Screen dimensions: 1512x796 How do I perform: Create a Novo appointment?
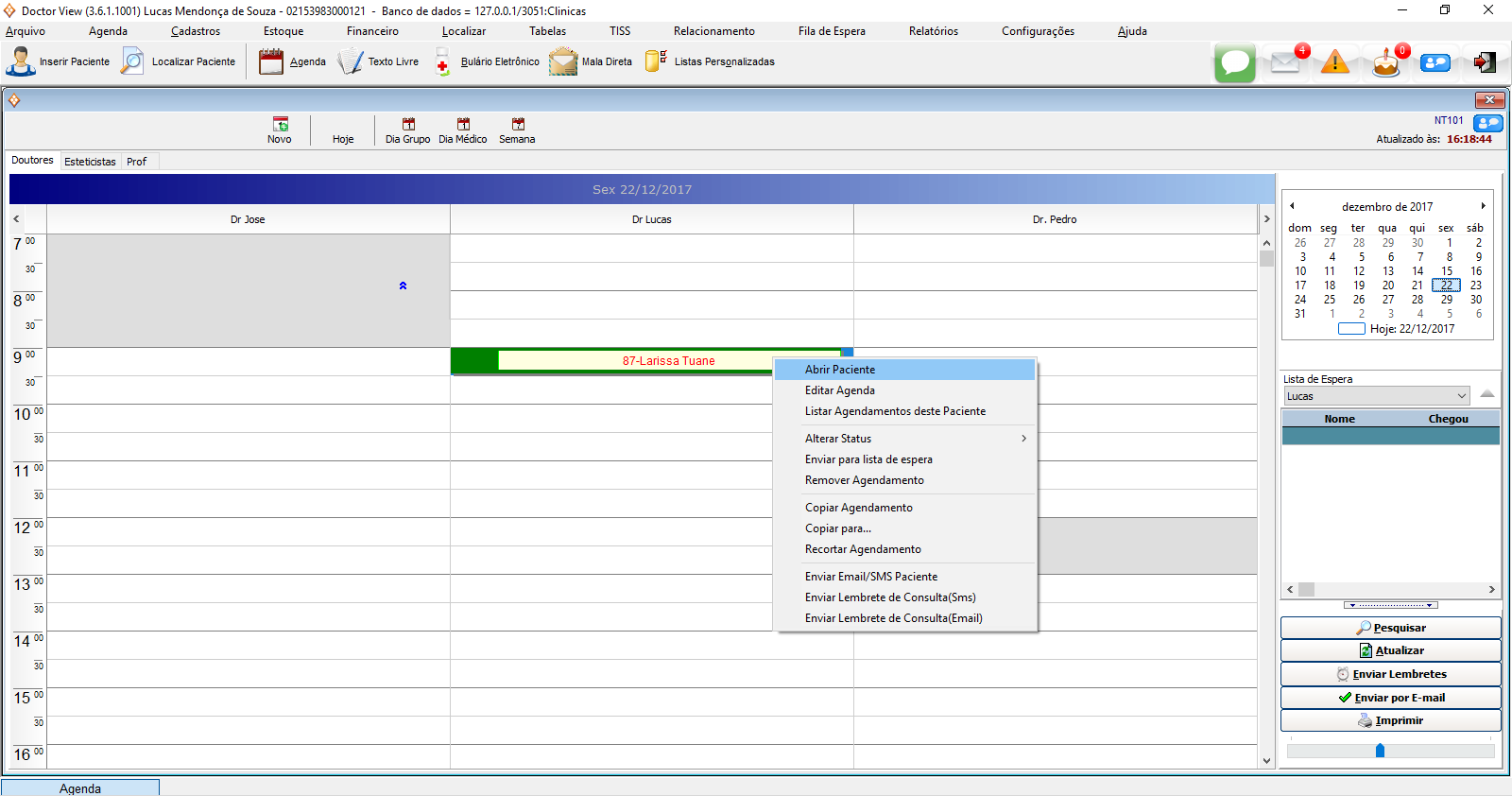coord(280,130)
